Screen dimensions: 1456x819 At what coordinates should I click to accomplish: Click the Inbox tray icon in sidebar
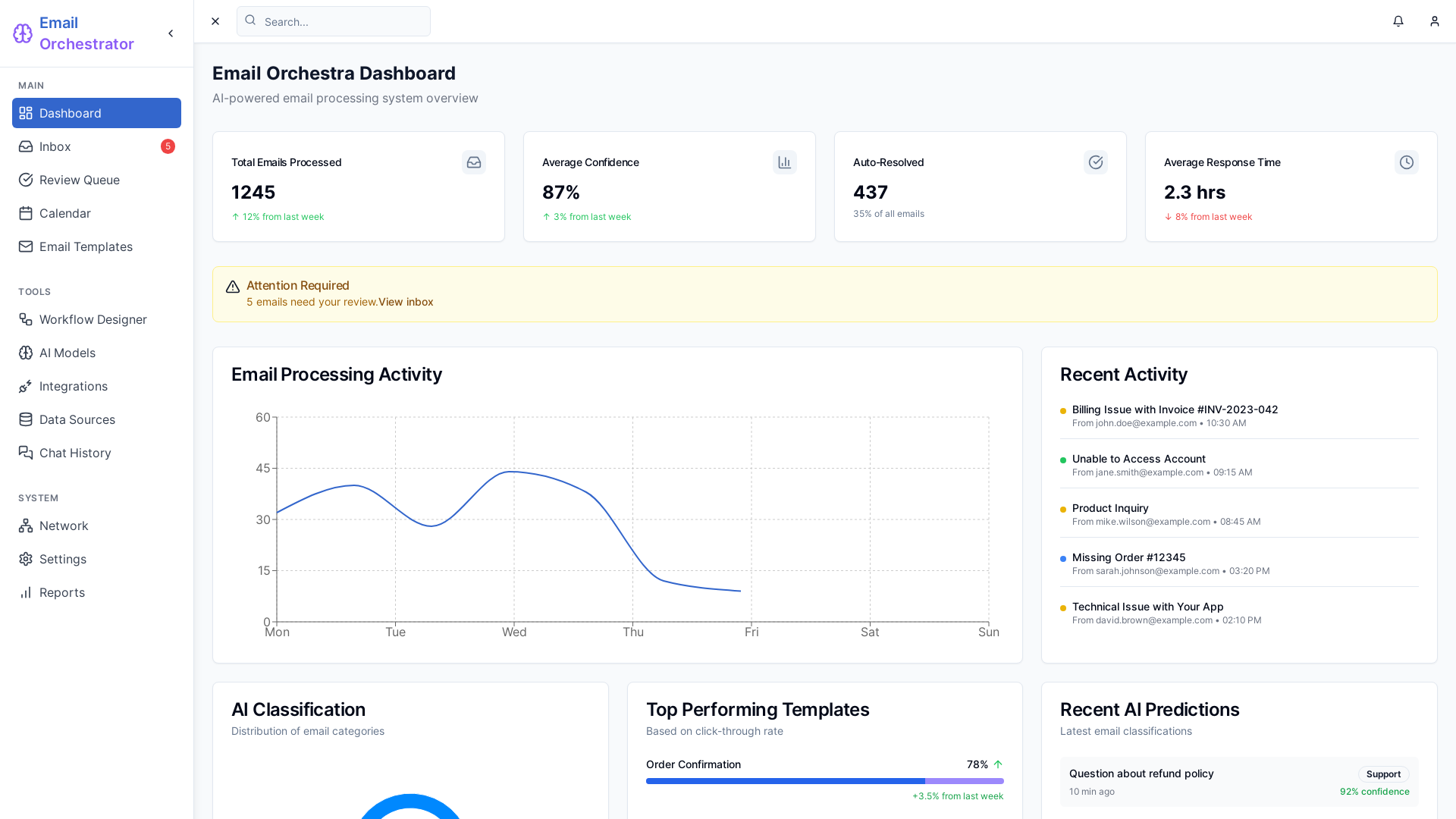point(26,146)
